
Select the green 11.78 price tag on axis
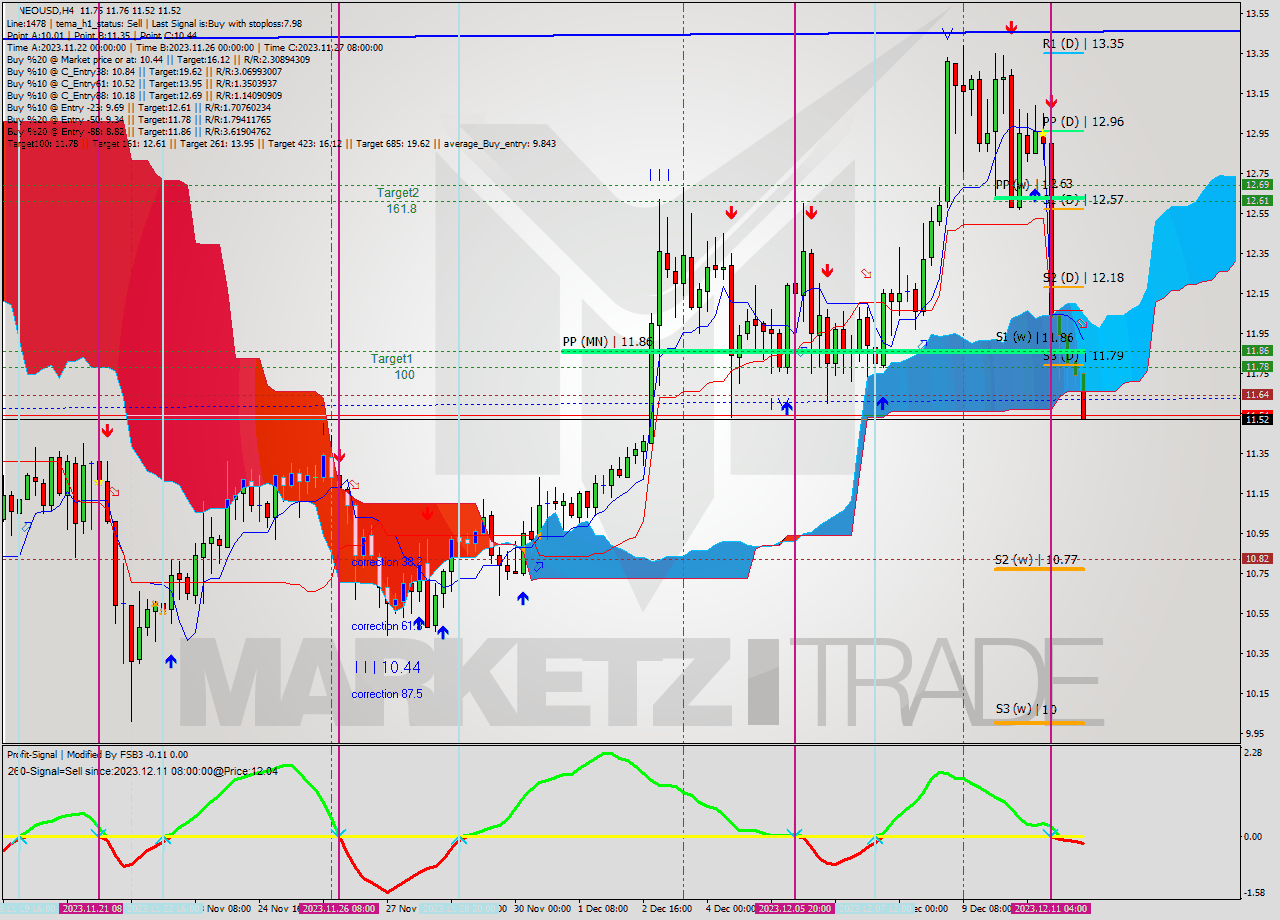[x=1257, y=367]
